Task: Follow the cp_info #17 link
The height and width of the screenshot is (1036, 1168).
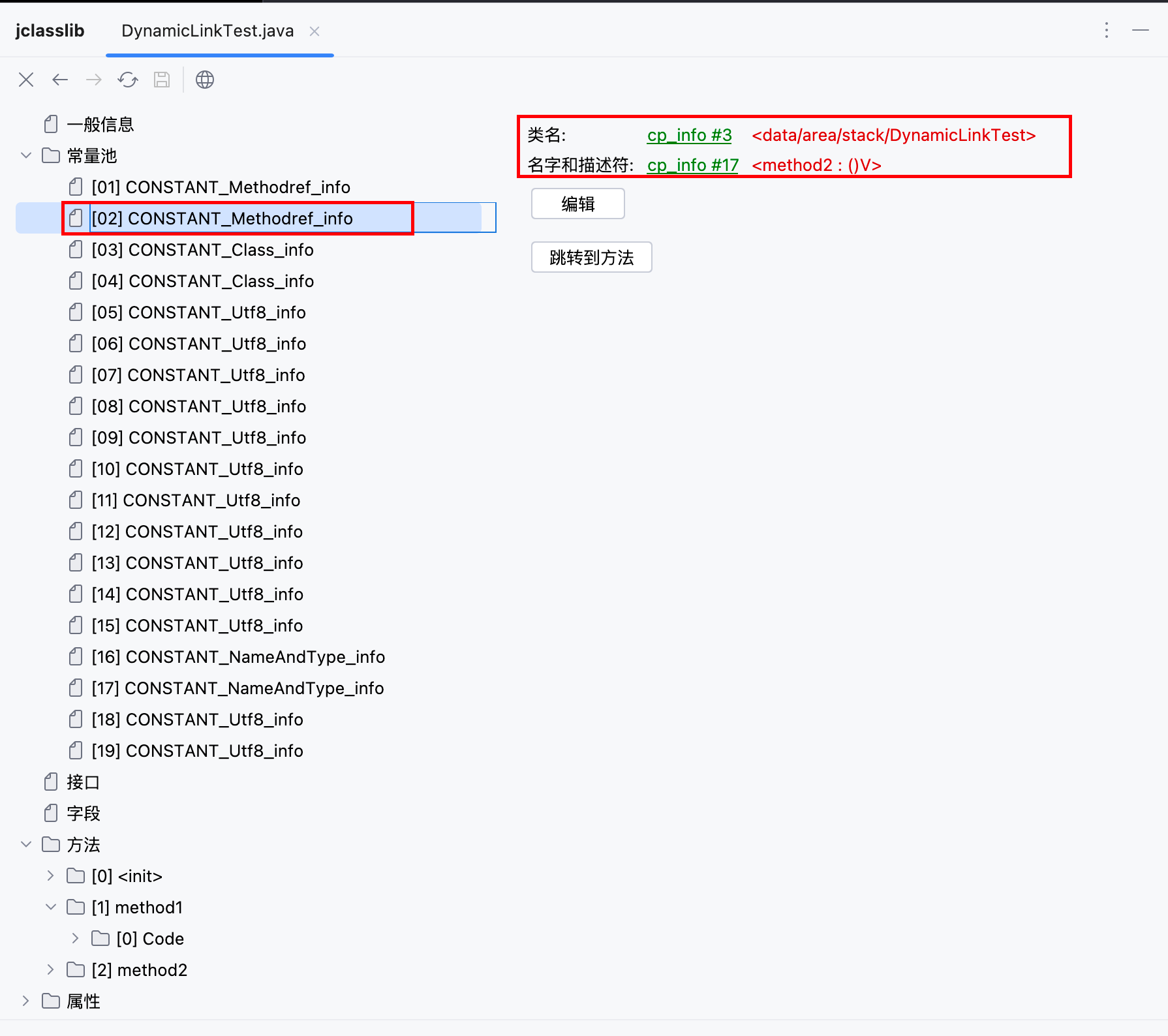Action: tap(693, 165)
